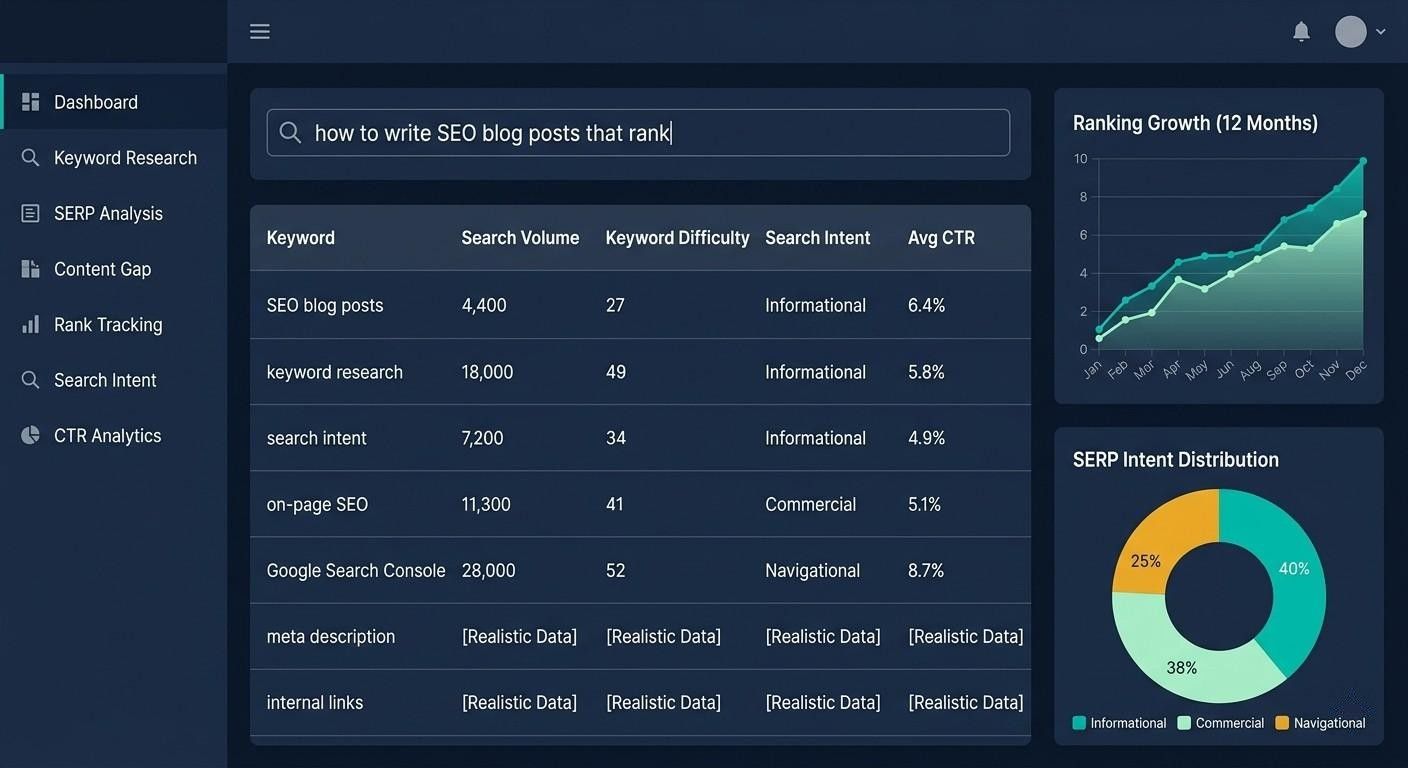
Task: Click the Dashboard grid icon
Action: 31,102
